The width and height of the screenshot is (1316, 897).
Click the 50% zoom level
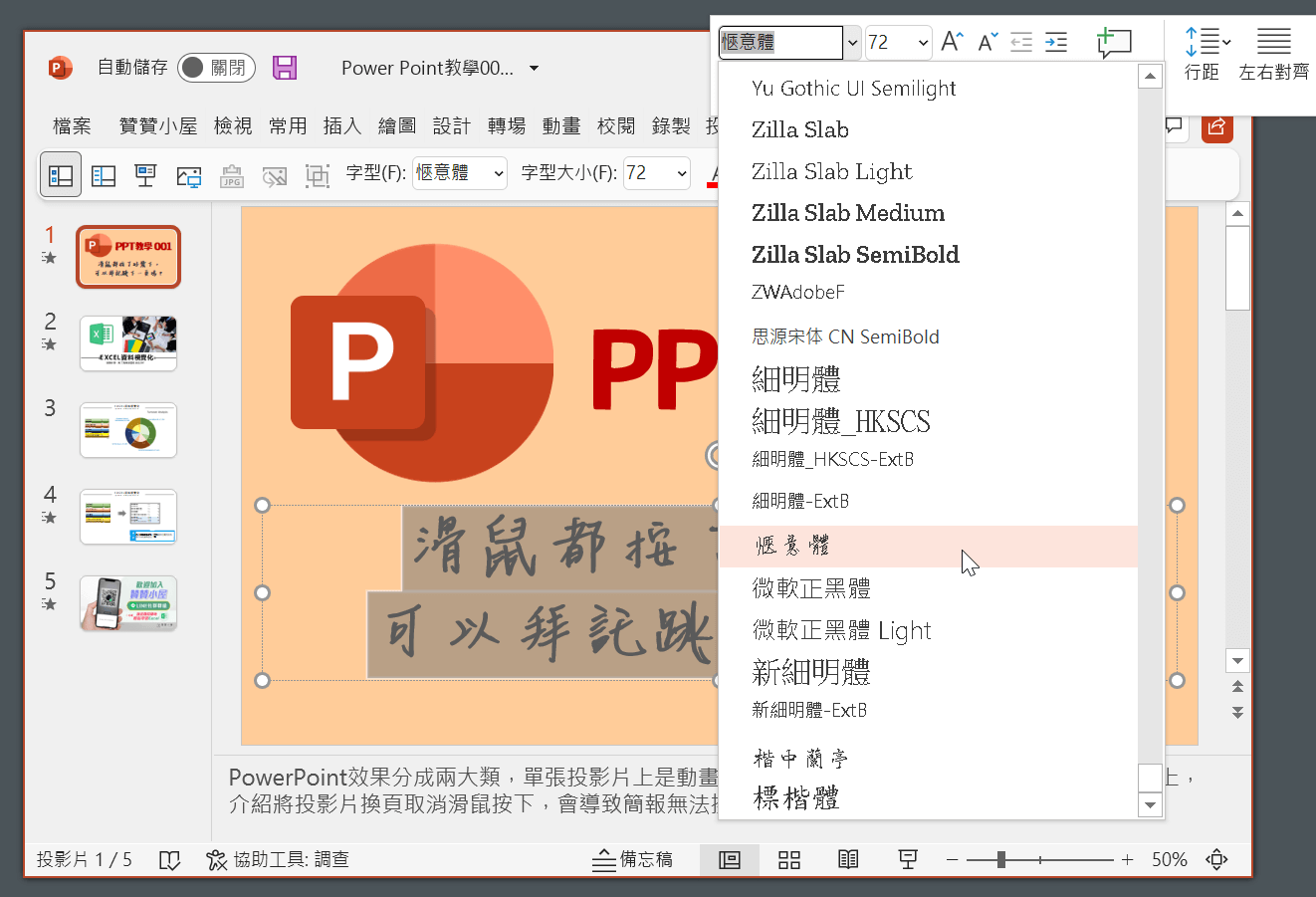click(1170, 859)
